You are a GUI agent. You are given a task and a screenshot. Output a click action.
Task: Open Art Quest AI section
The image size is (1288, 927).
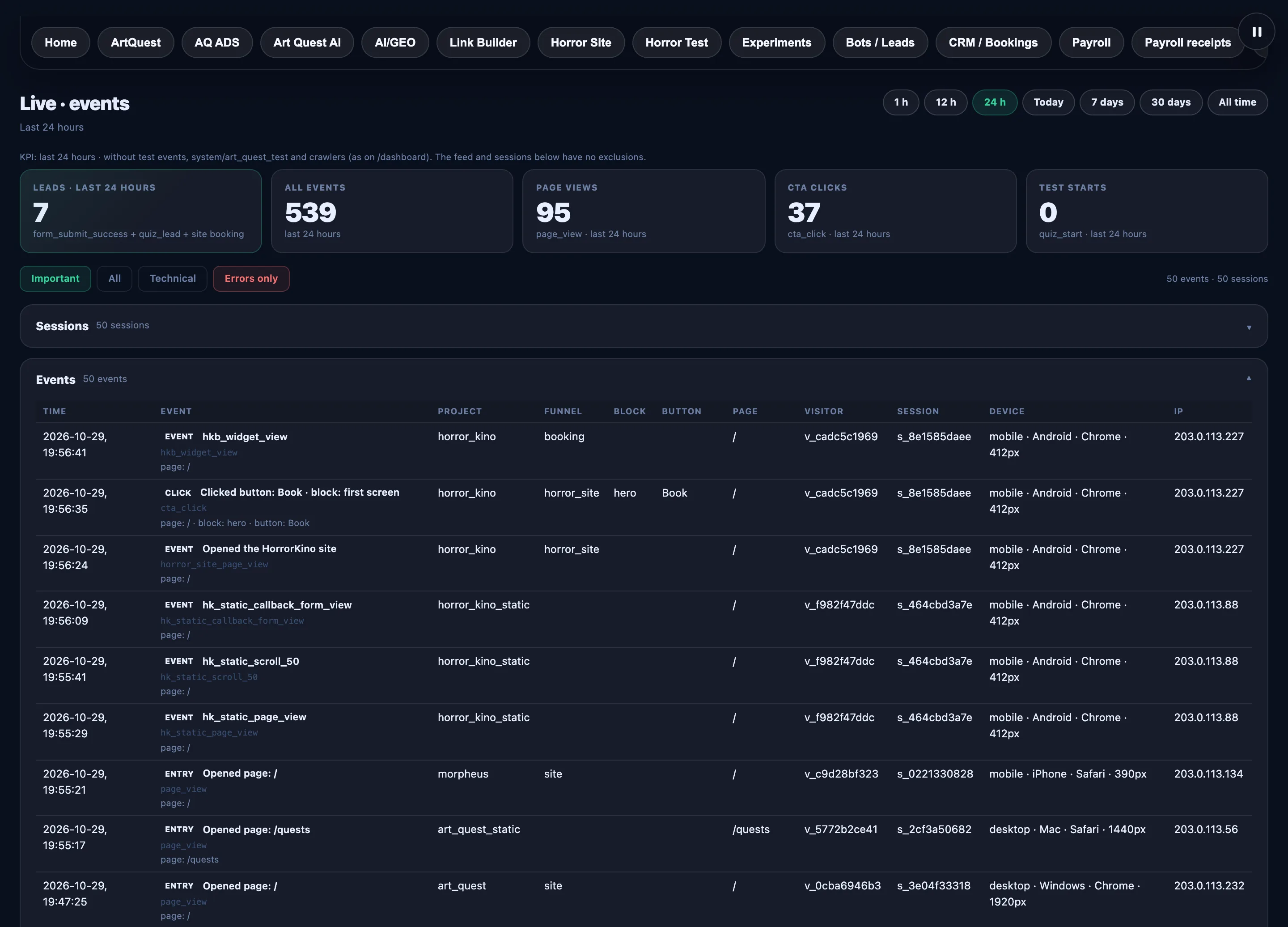click(307, 43)
